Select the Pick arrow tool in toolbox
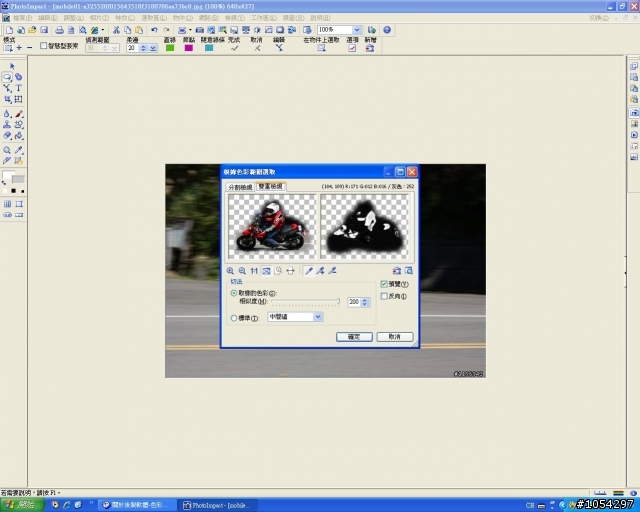Screen dimensions: 640x512 click(x=12, y=66)
